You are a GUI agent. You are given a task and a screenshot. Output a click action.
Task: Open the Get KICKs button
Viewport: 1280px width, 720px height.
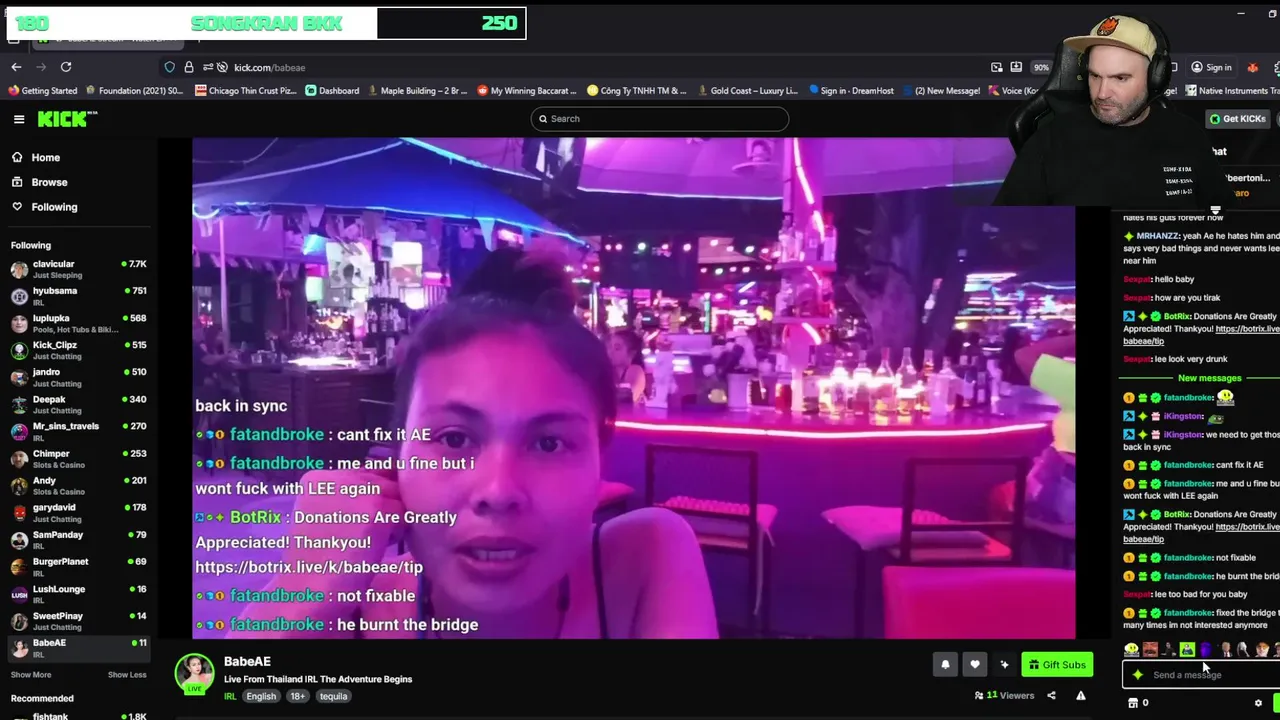1237,119
